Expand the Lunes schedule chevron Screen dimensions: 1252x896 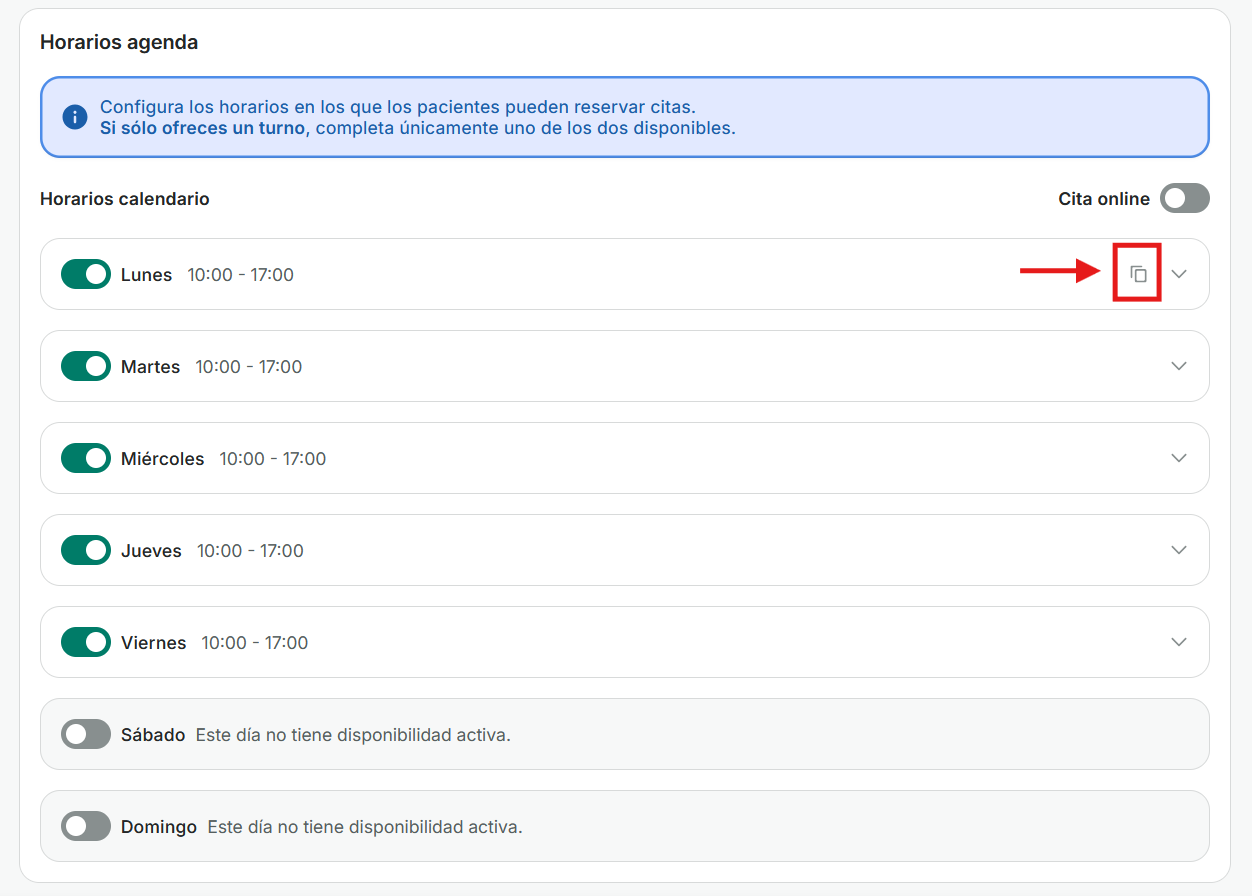click(1179, 274)
